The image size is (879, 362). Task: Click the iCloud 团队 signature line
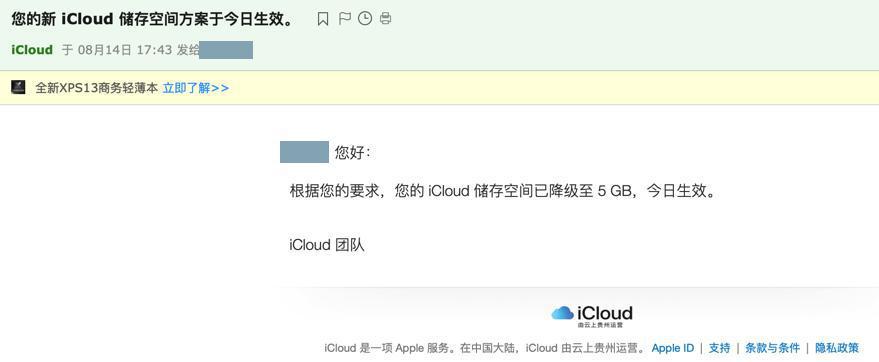327,245
